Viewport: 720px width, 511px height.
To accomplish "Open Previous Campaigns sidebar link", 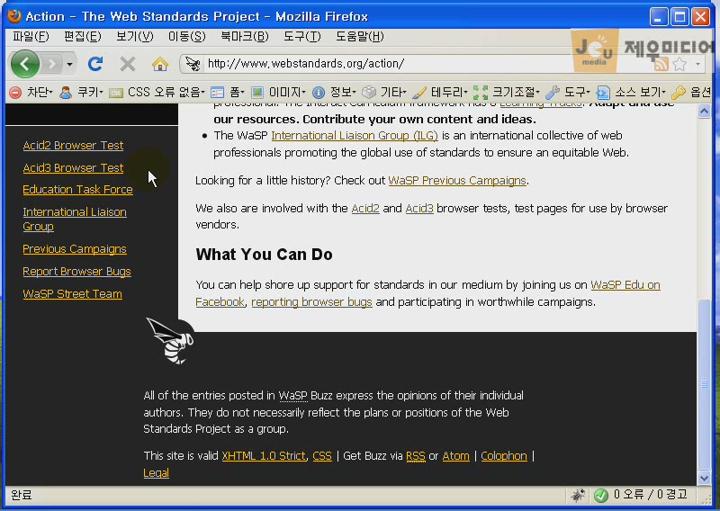I will (x=74, y=249).
